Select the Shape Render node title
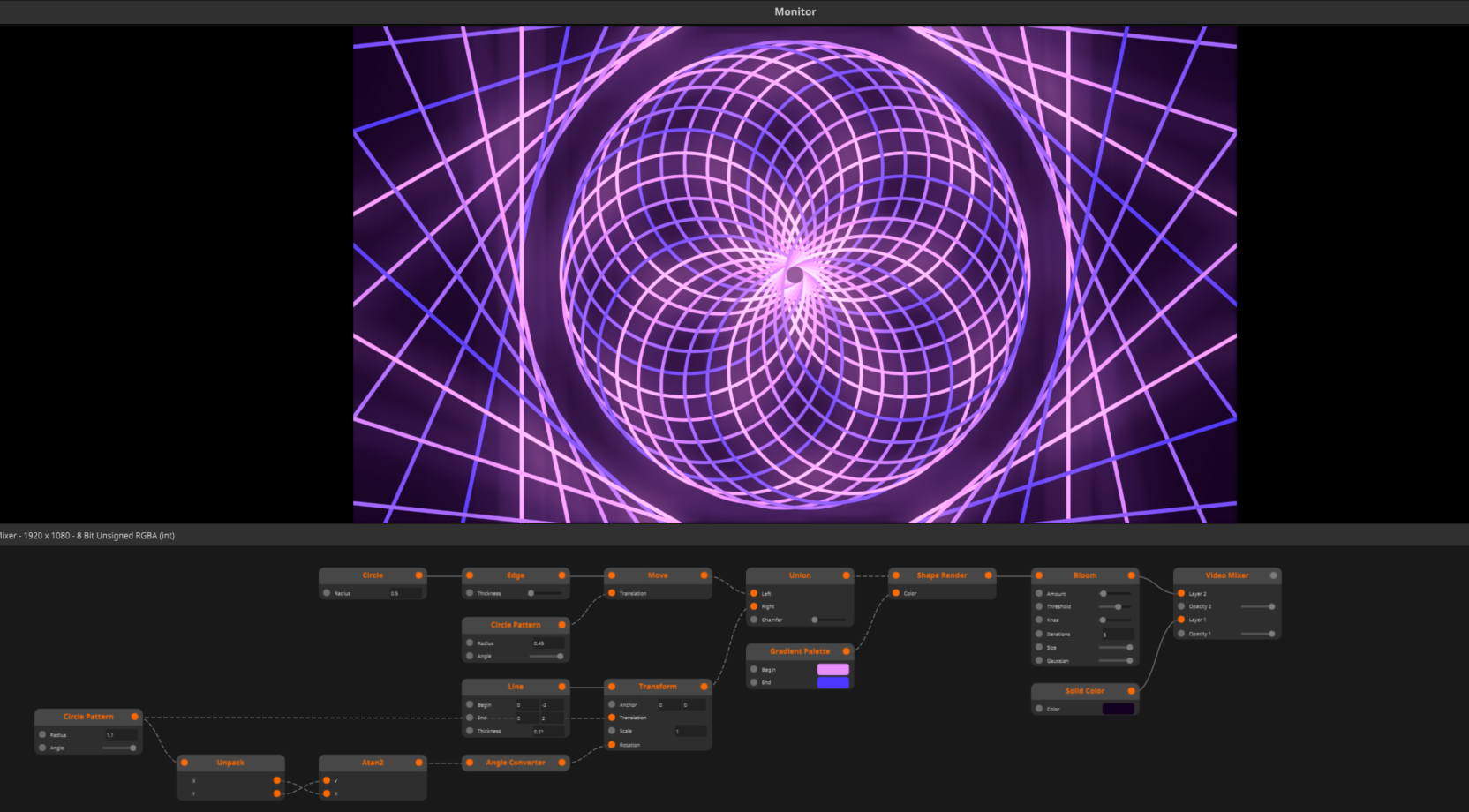 tap(942, 575)
